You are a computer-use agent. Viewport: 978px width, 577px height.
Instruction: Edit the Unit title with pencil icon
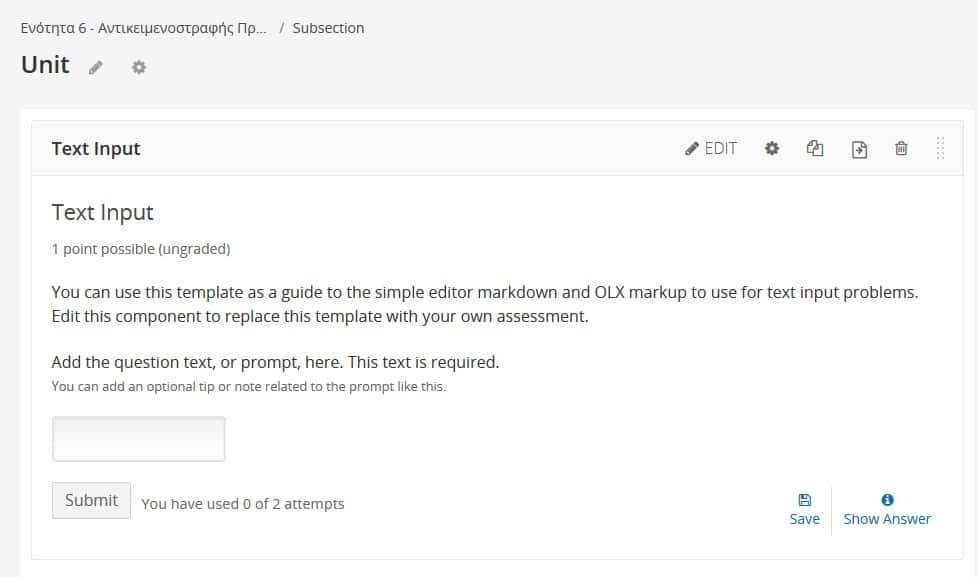click(95, 67)
